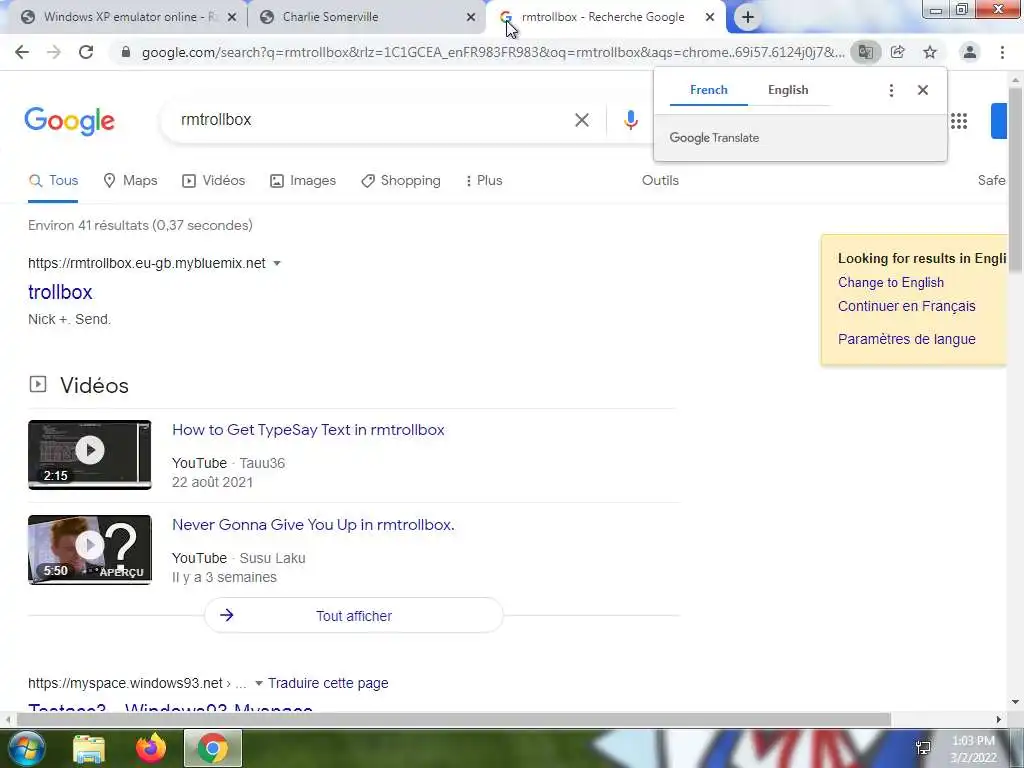
Task: Open the Maps search filter
Action: pyautogui.click(x=131, y=181)
